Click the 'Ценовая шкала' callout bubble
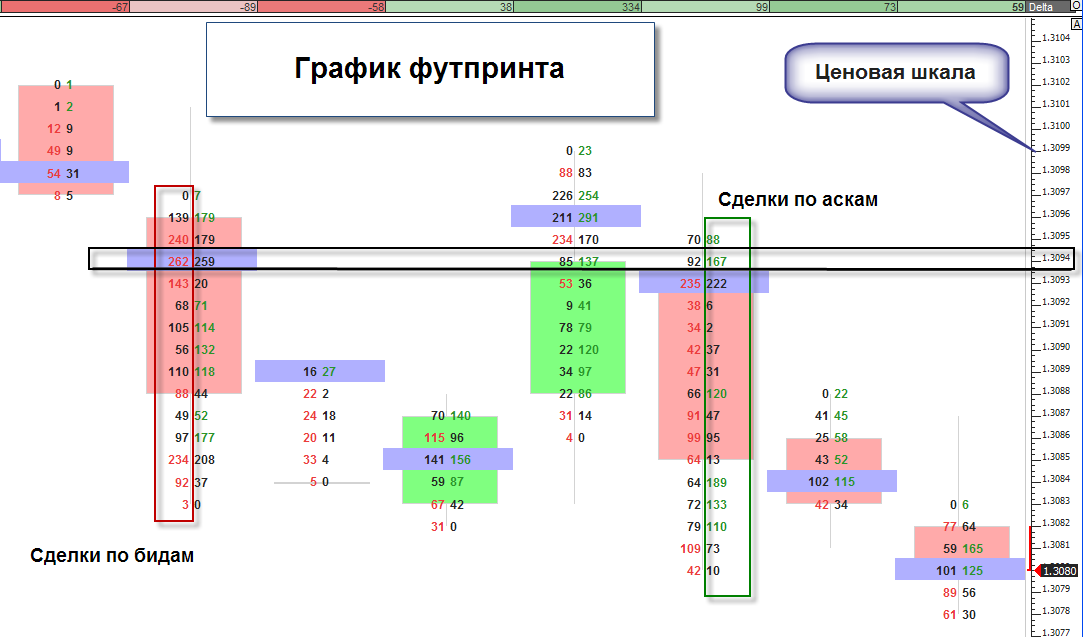The height and width of the screenshot is (637, 1083). (x=894, y=72)
